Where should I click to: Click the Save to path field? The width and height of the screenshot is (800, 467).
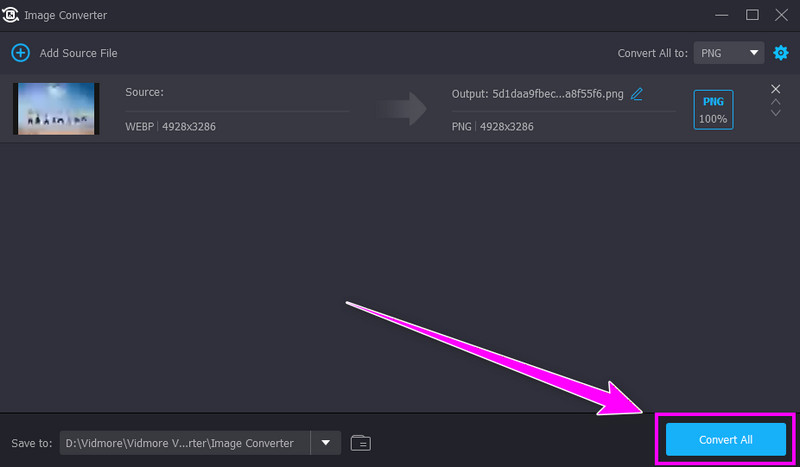point(185,442)
